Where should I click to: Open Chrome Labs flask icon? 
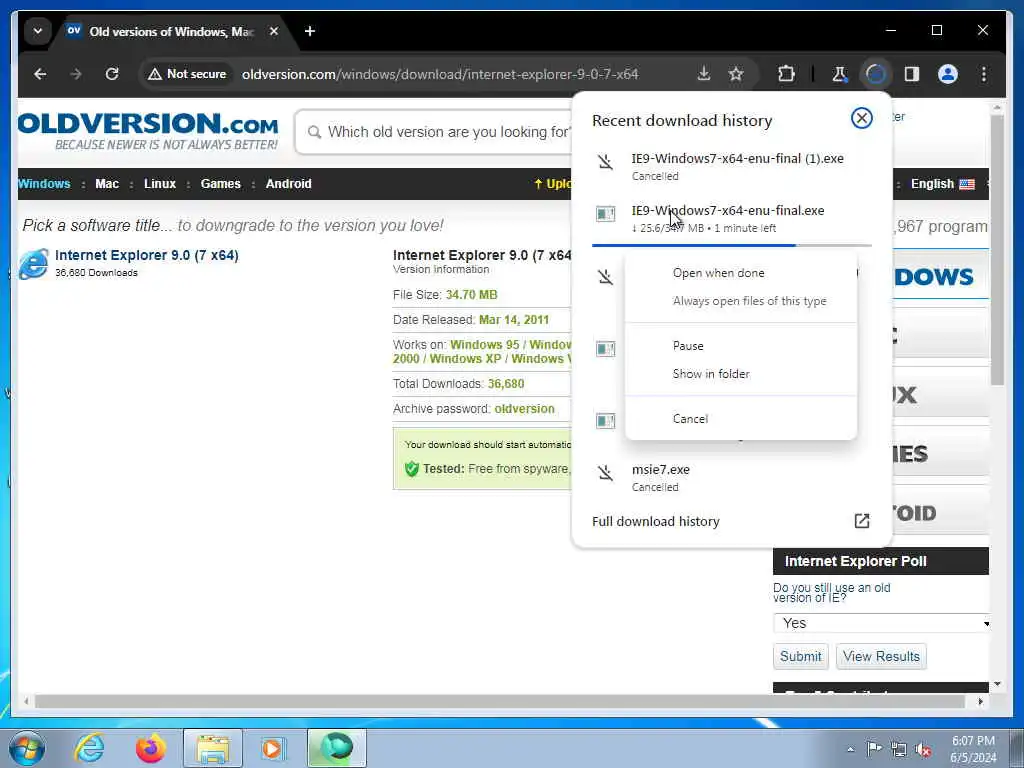839,74
